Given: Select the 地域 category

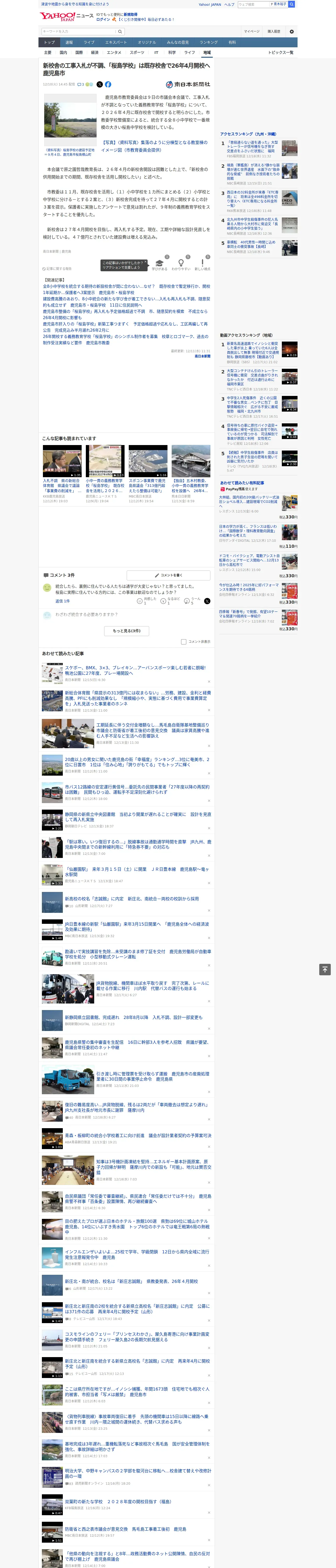Looking at the screenshot, I should (x=207, y=53).
